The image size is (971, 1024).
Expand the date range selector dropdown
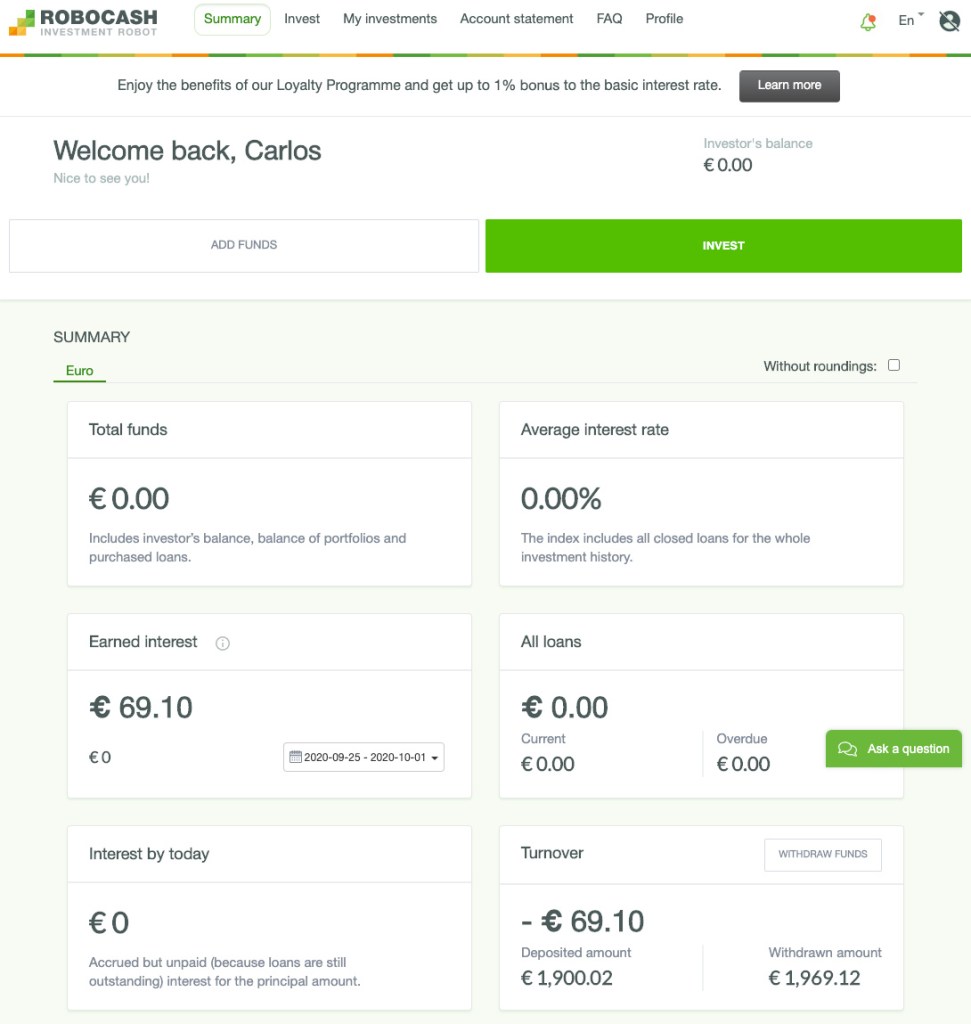(x=435, y=758)
